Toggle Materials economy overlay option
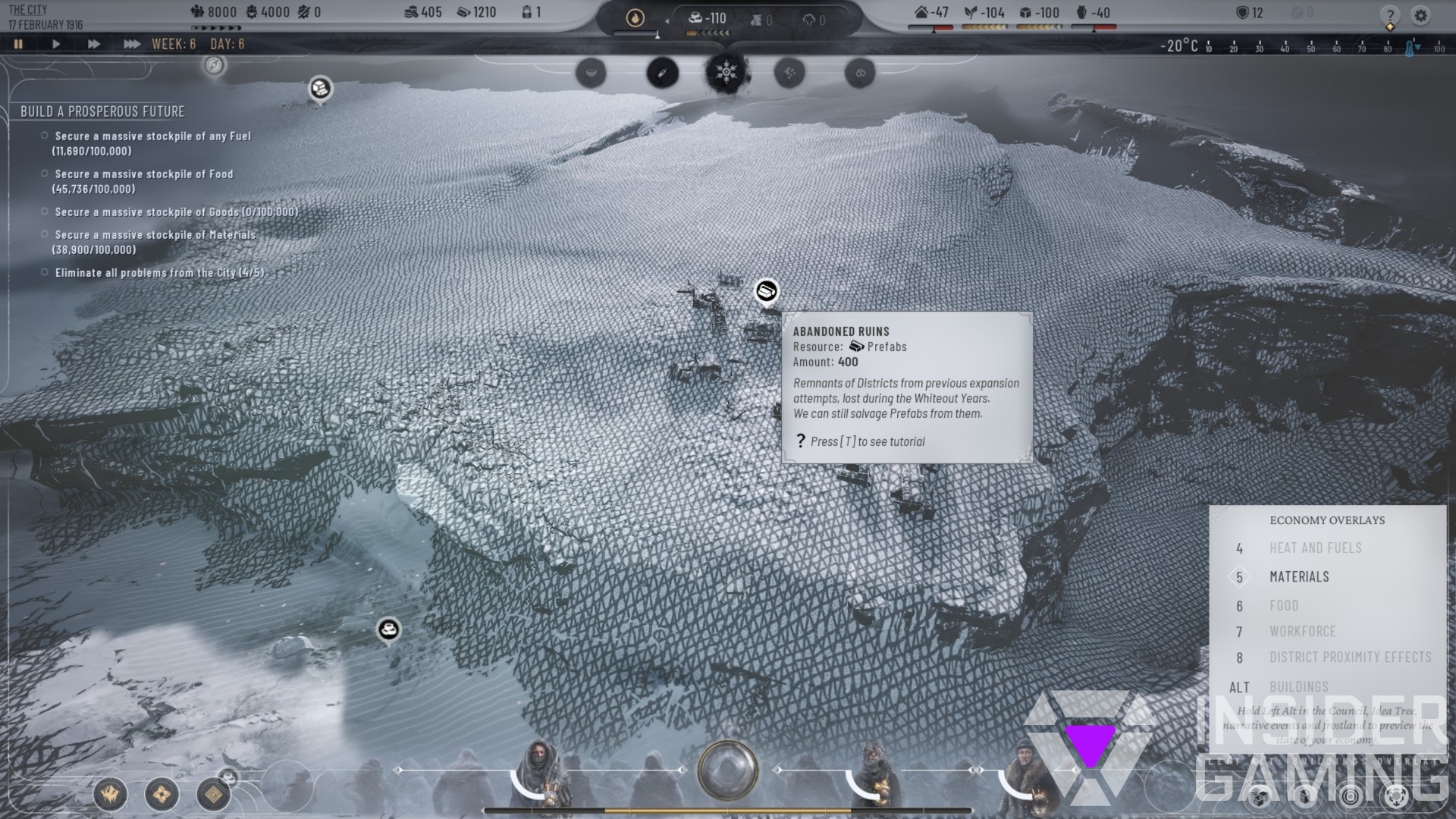1456x819 pixels. tap(1299, 576)
